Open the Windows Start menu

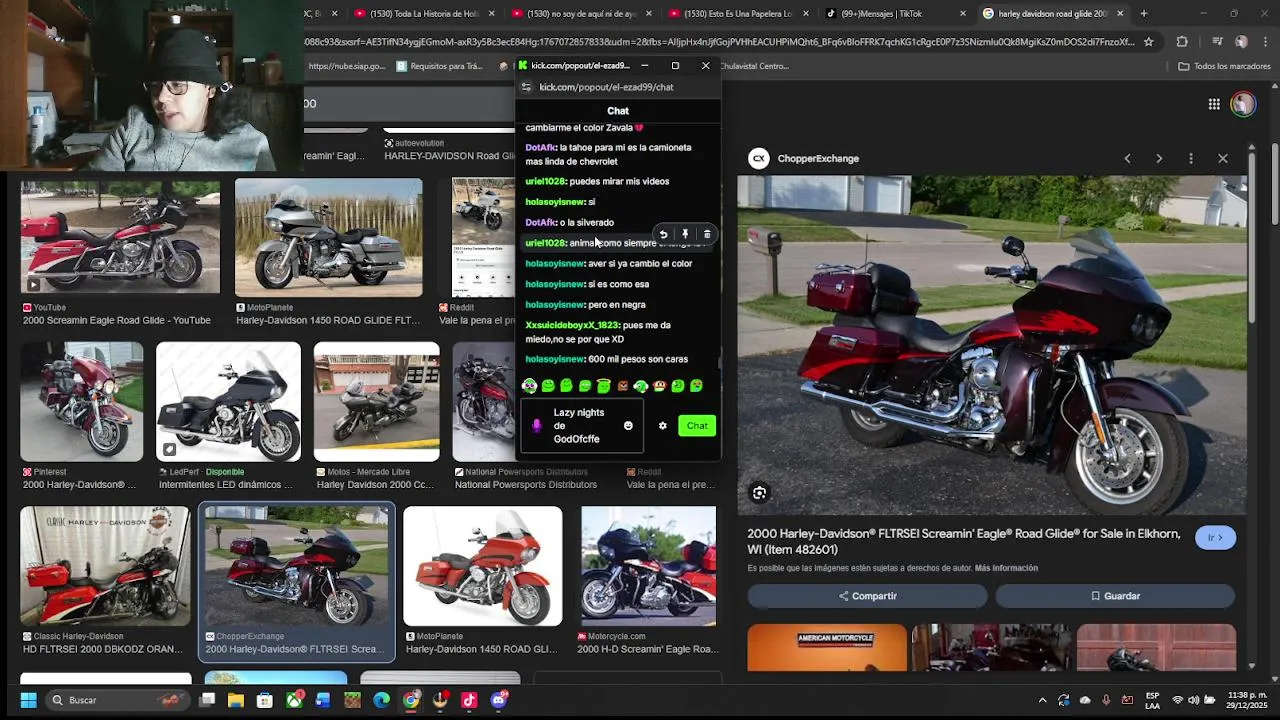pos(28,700)
